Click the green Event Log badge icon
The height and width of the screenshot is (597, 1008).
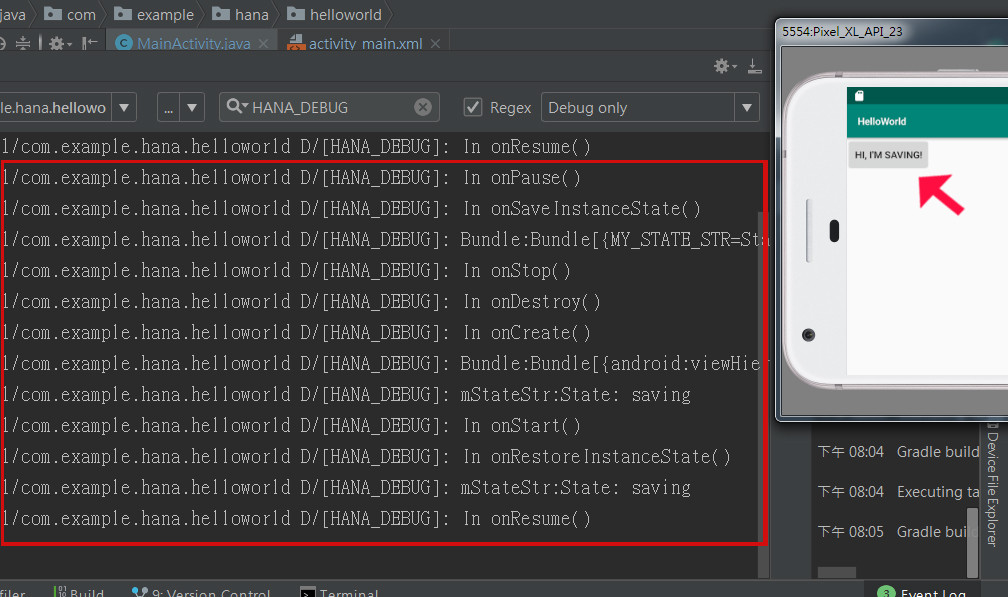pyautogui.click(x=886, y=593)
